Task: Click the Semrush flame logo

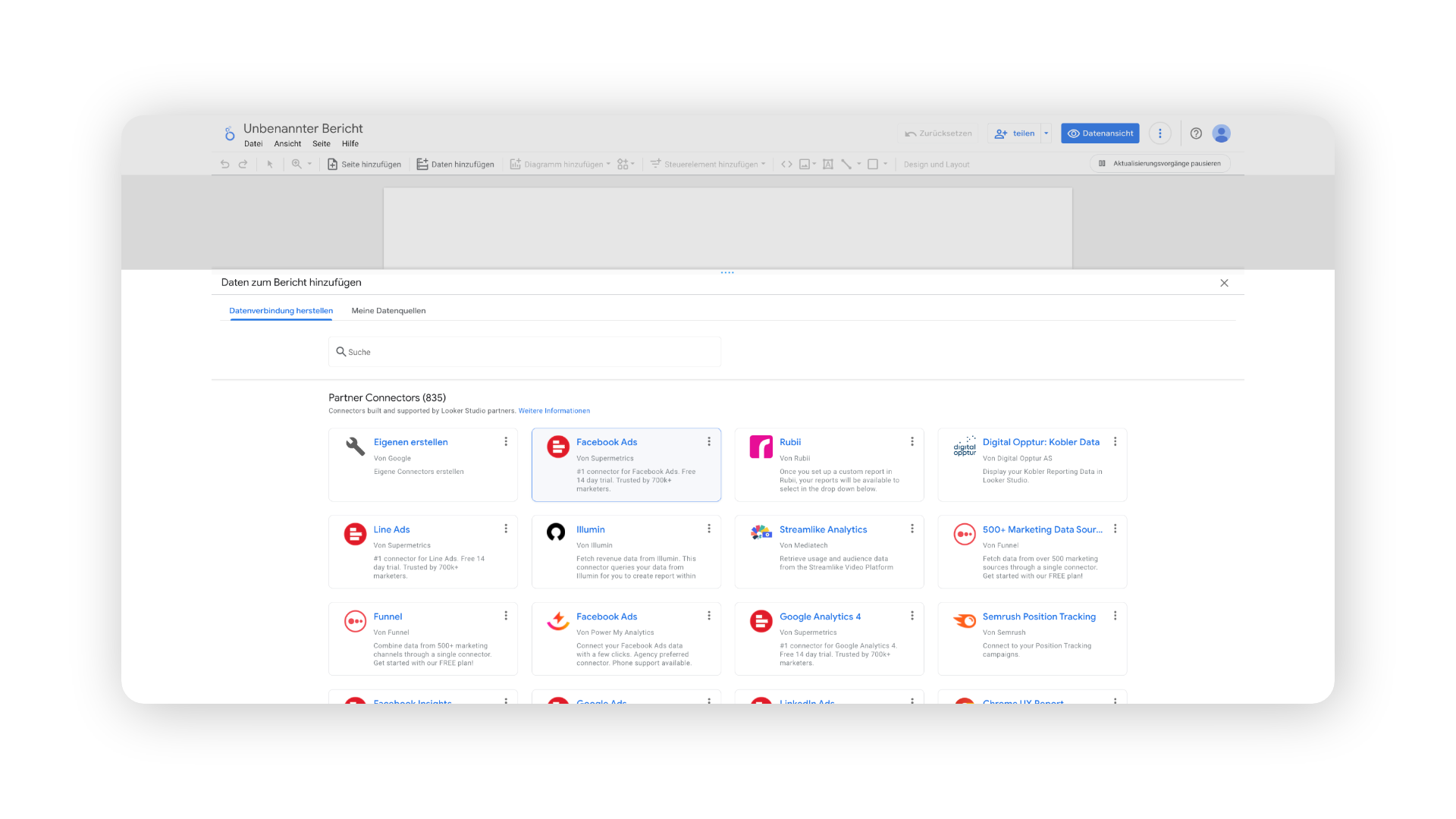Action: (965, 621)
